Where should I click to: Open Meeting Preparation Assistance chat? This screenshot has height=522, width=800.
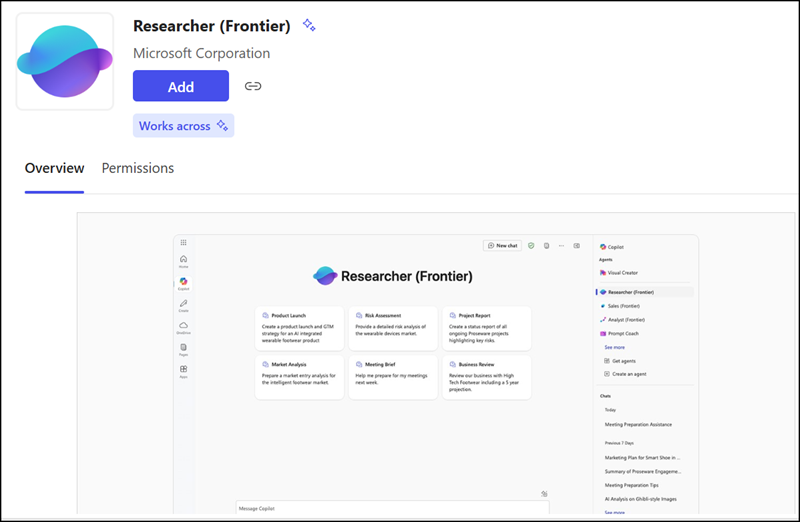638,424
